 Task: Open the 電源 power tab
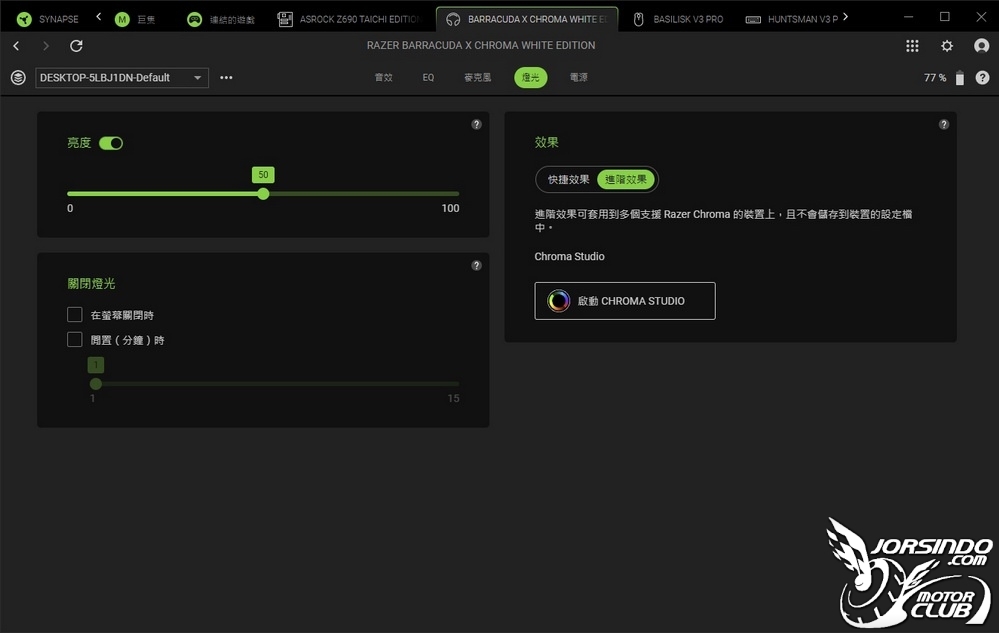(579, 78)
